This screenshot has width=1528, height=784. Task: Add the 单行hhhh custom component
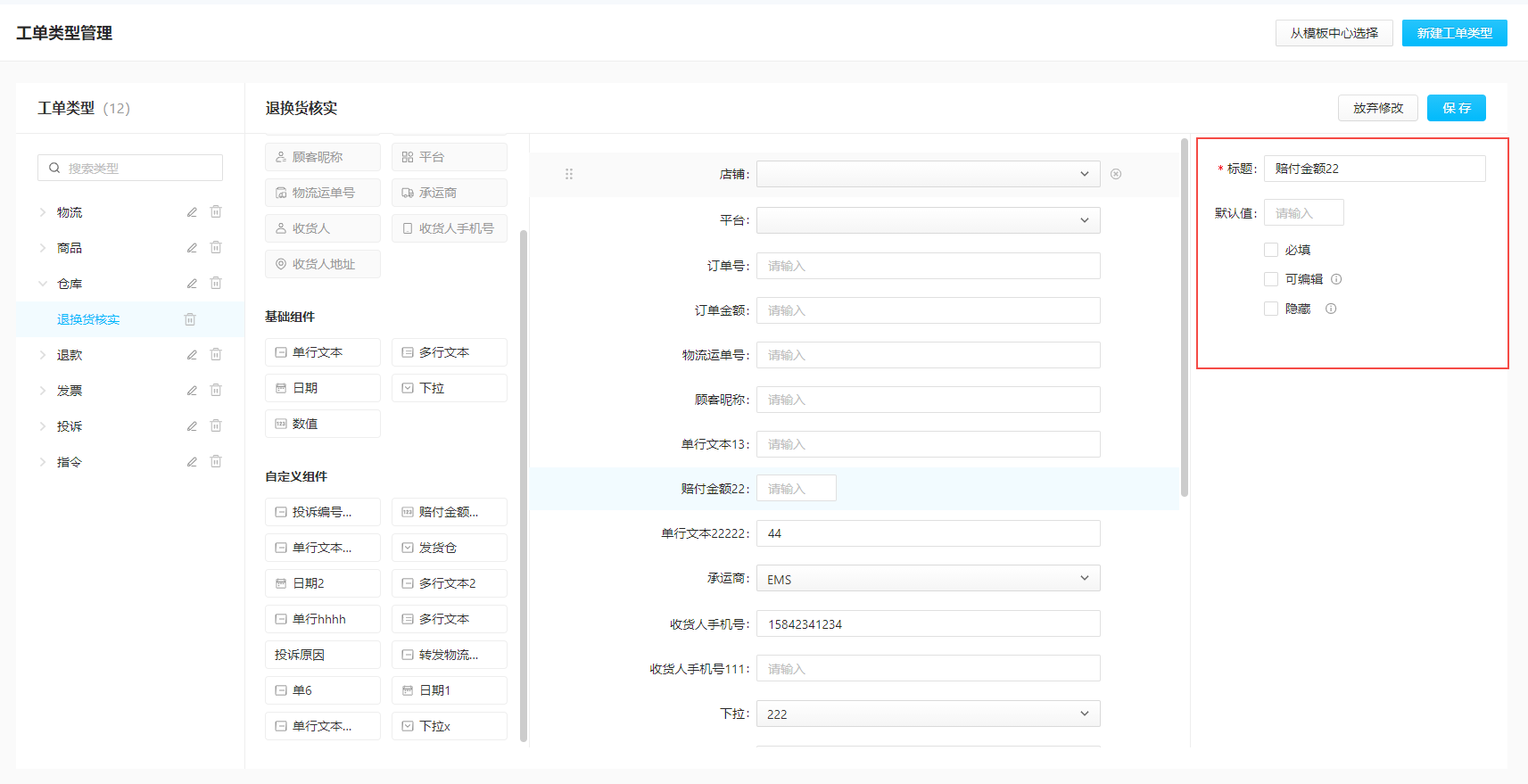click(x=323, y=619)
